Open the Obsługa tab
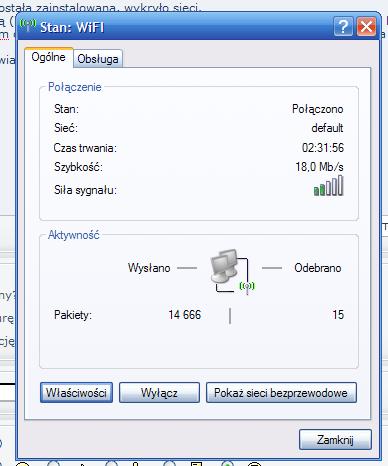This screenshot has height=466, width=388. pyautogui.click(x=98, y=59)
